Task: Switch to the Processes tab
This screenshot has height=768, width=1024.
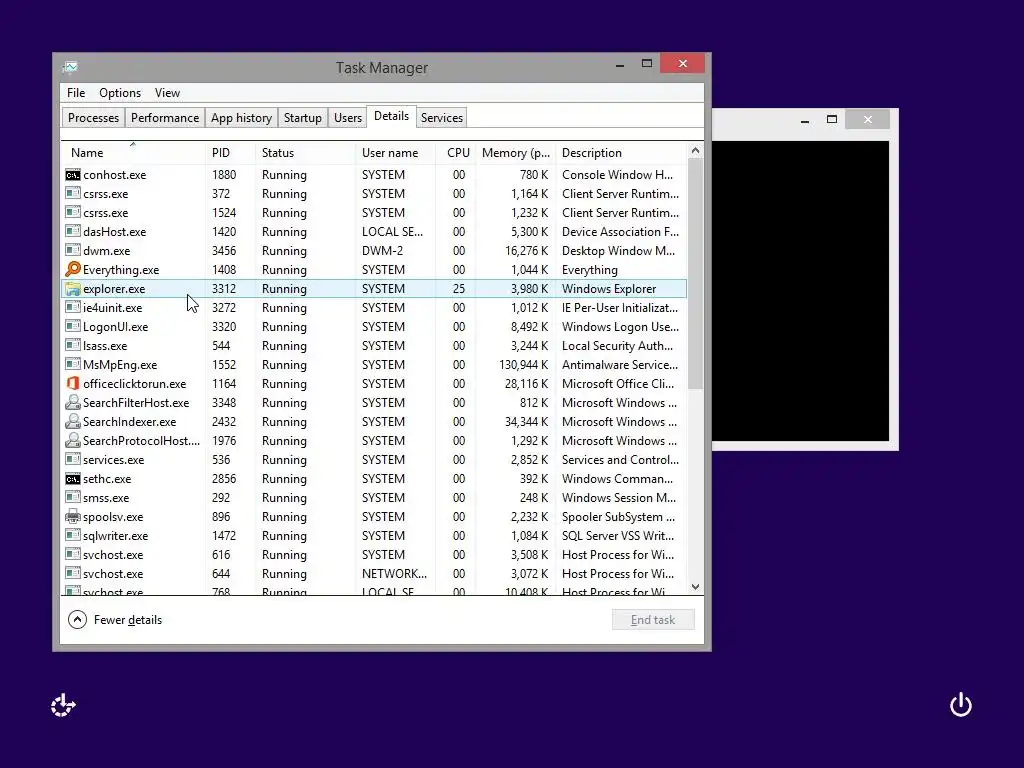Action: click(x=93, y=118)
